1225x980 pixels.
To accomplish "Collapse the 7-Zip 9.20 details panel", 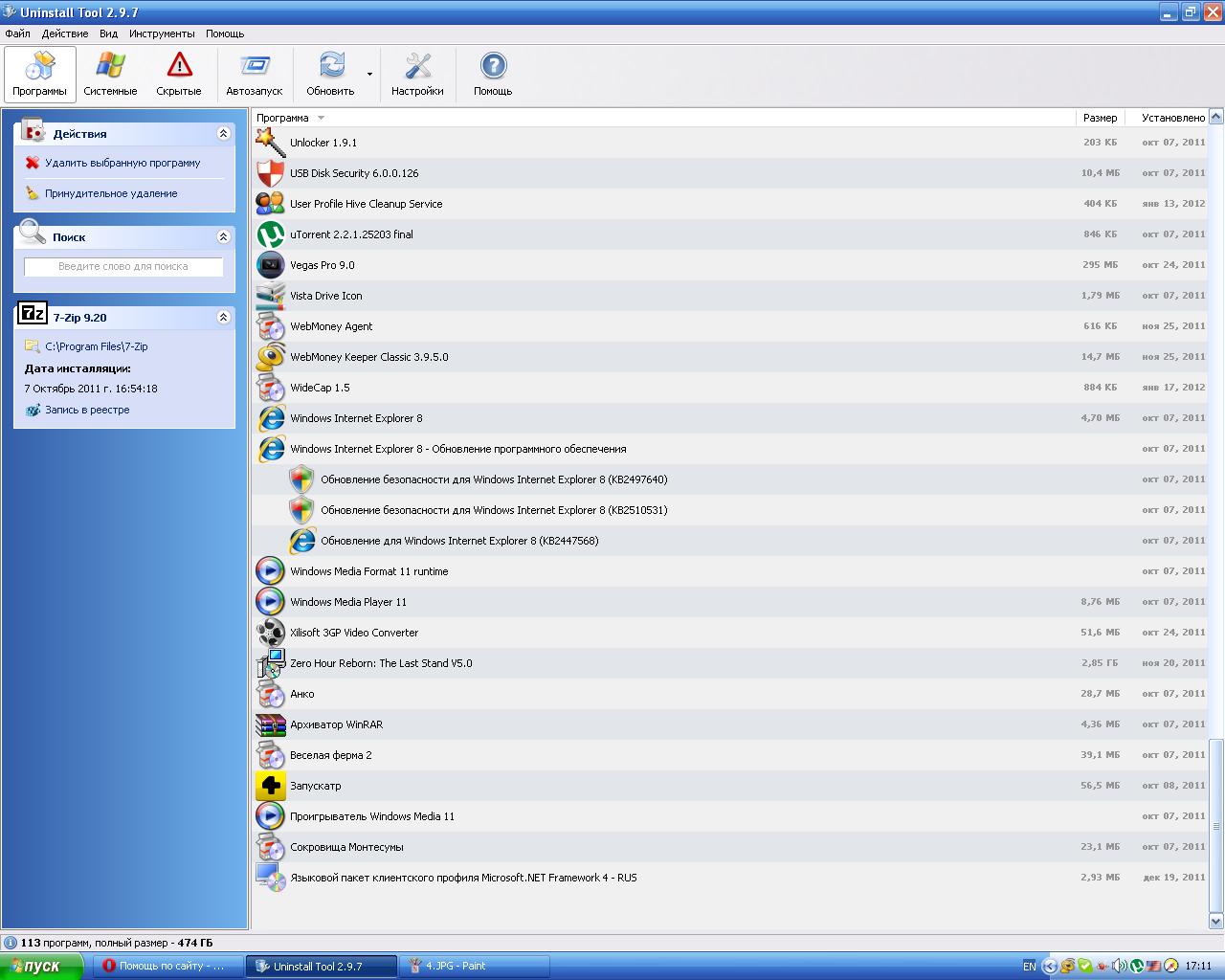I will 224,317.
